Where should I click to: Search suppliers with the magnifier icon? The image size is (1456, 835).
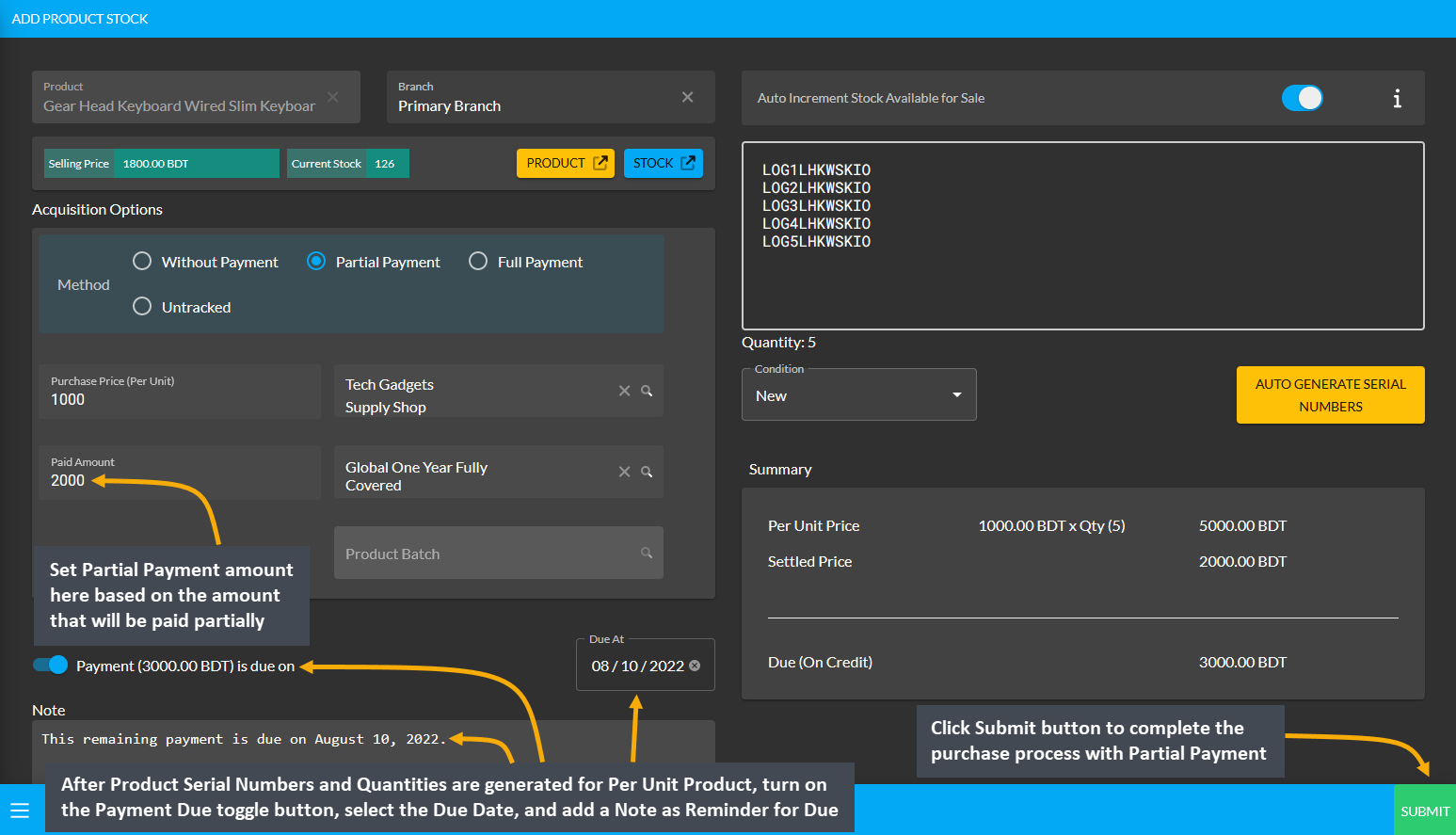647,391
